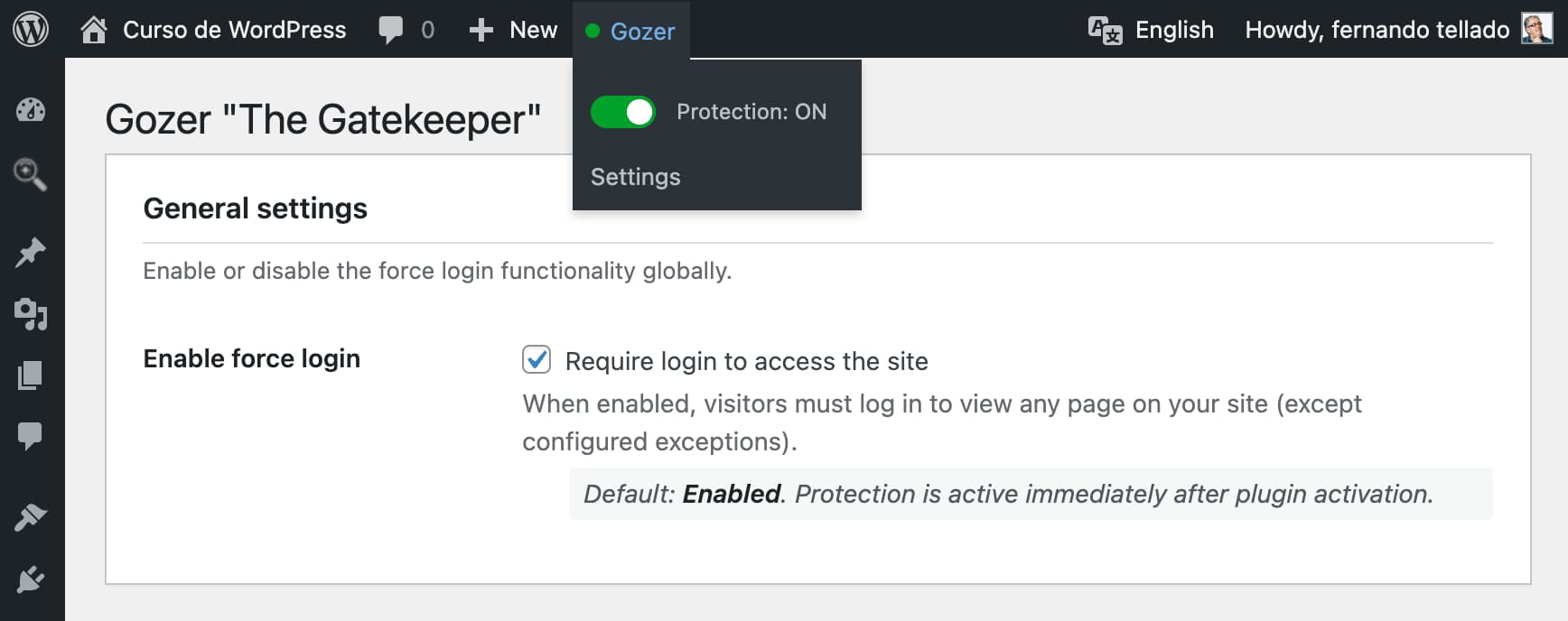Select the Posts pin icon in sidebar

point(30,253)
